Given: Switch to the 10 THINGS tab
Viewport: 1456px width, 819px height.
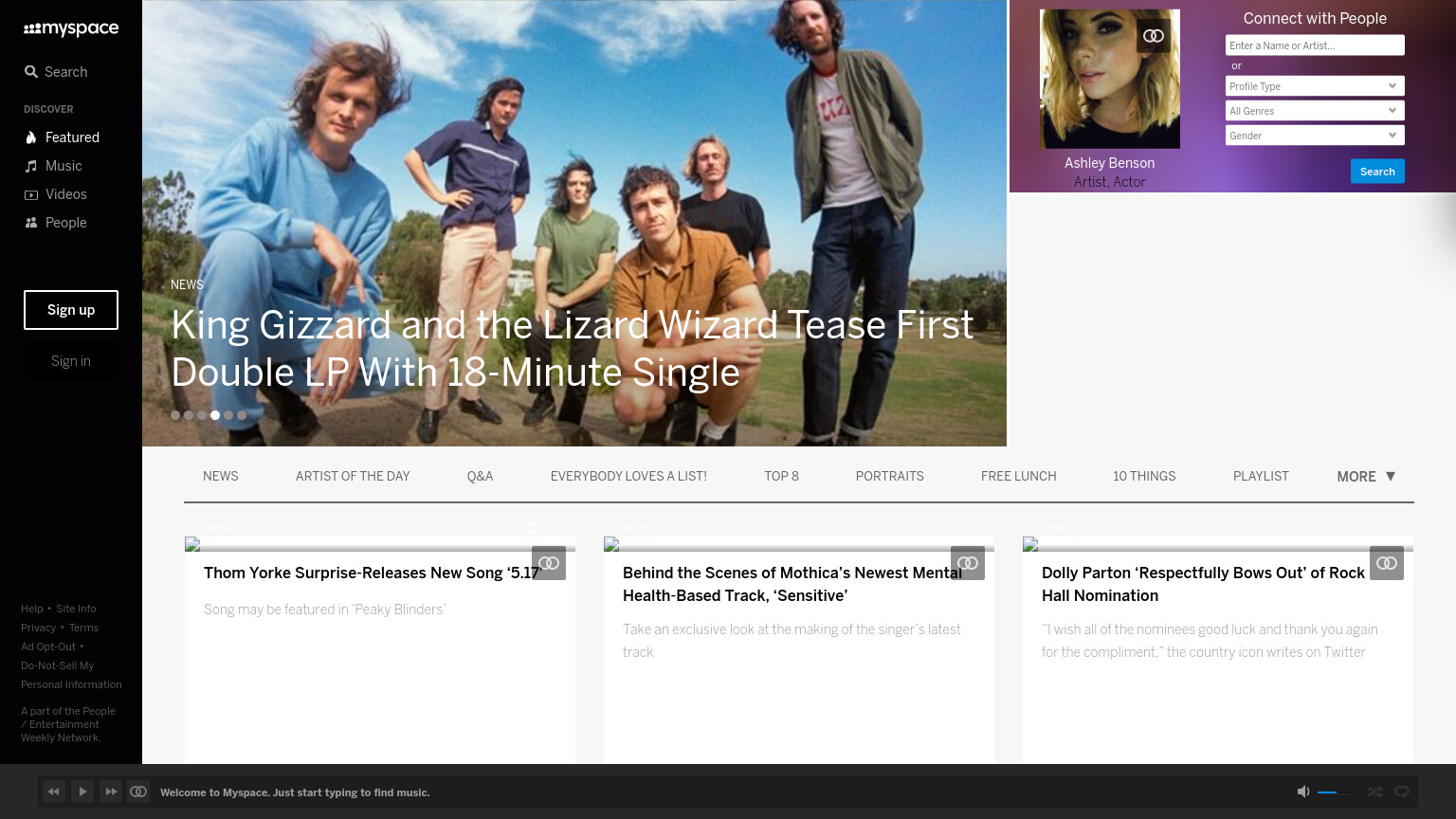Looking at the screenshot, I should point(1144,476).
